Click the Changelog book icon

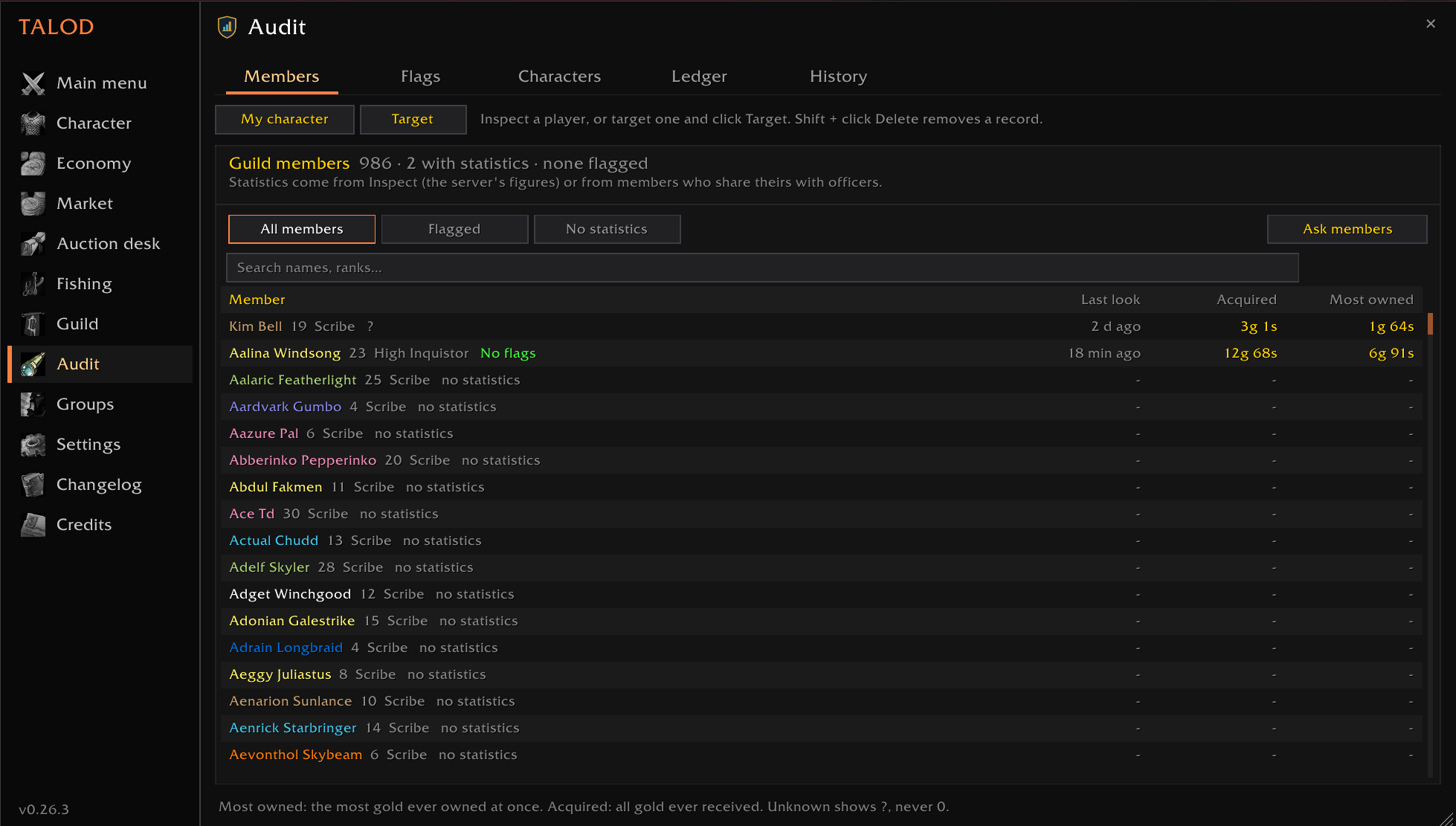coord(33,485)
